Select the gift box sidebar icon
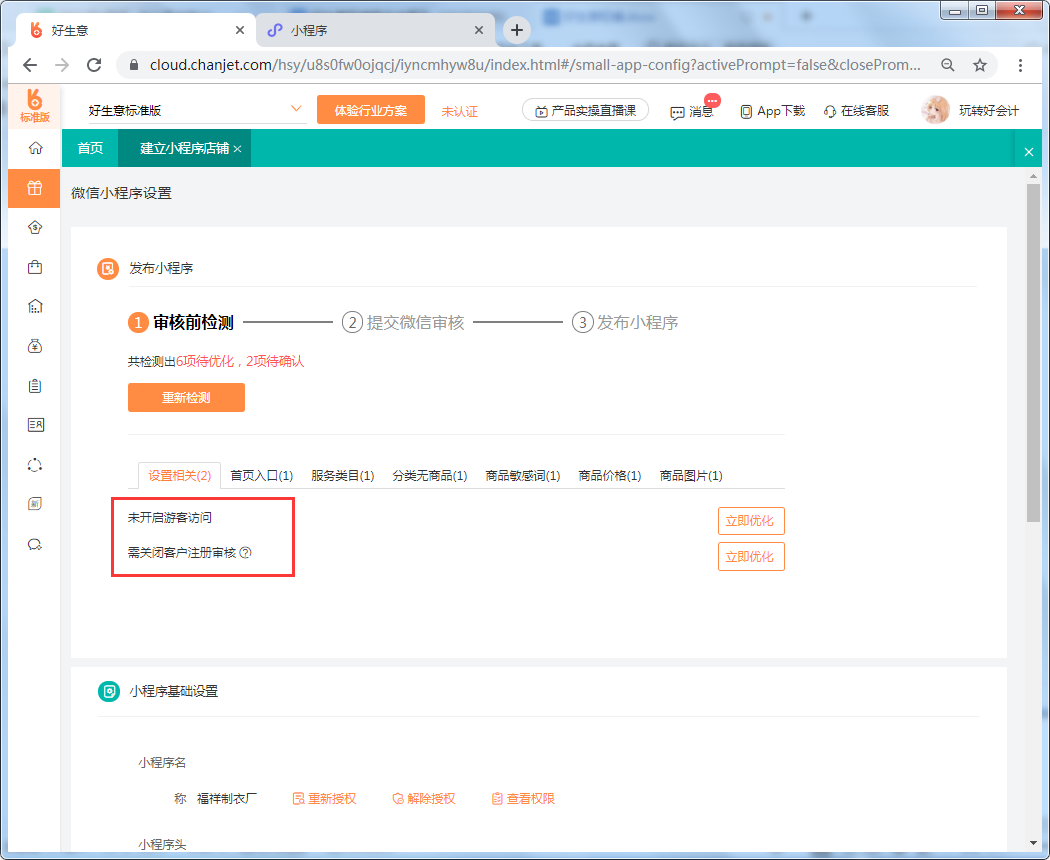Screen dimensions: 1050x860 click(35, 188)
